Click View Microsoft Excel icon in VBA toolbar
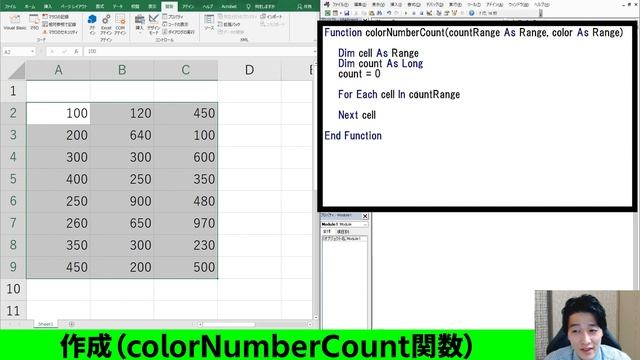 (x=327, y=13)
